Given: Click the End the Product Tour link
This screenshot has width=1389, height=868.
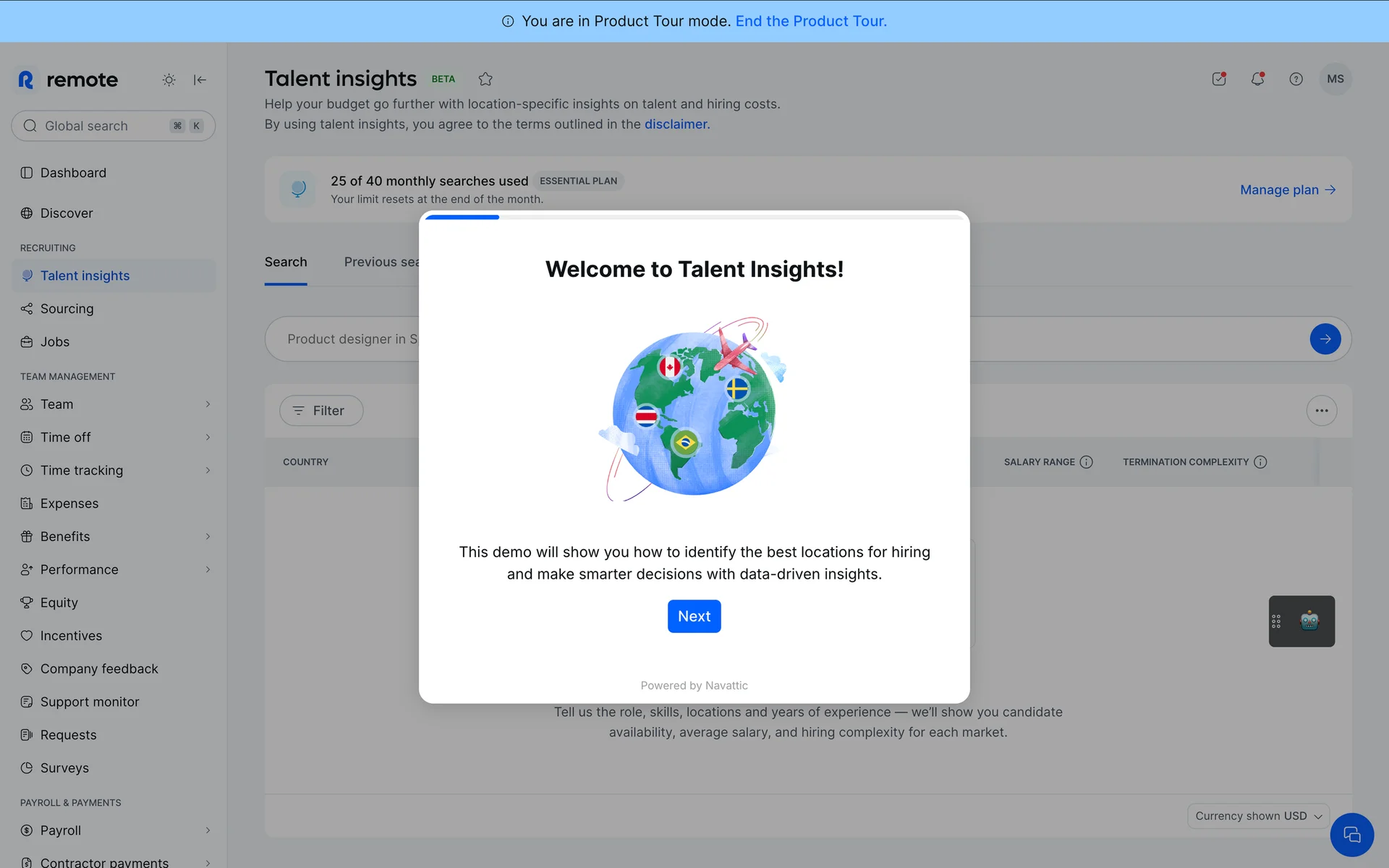Looking at the screenshot, I should click(x=810, y=21).
